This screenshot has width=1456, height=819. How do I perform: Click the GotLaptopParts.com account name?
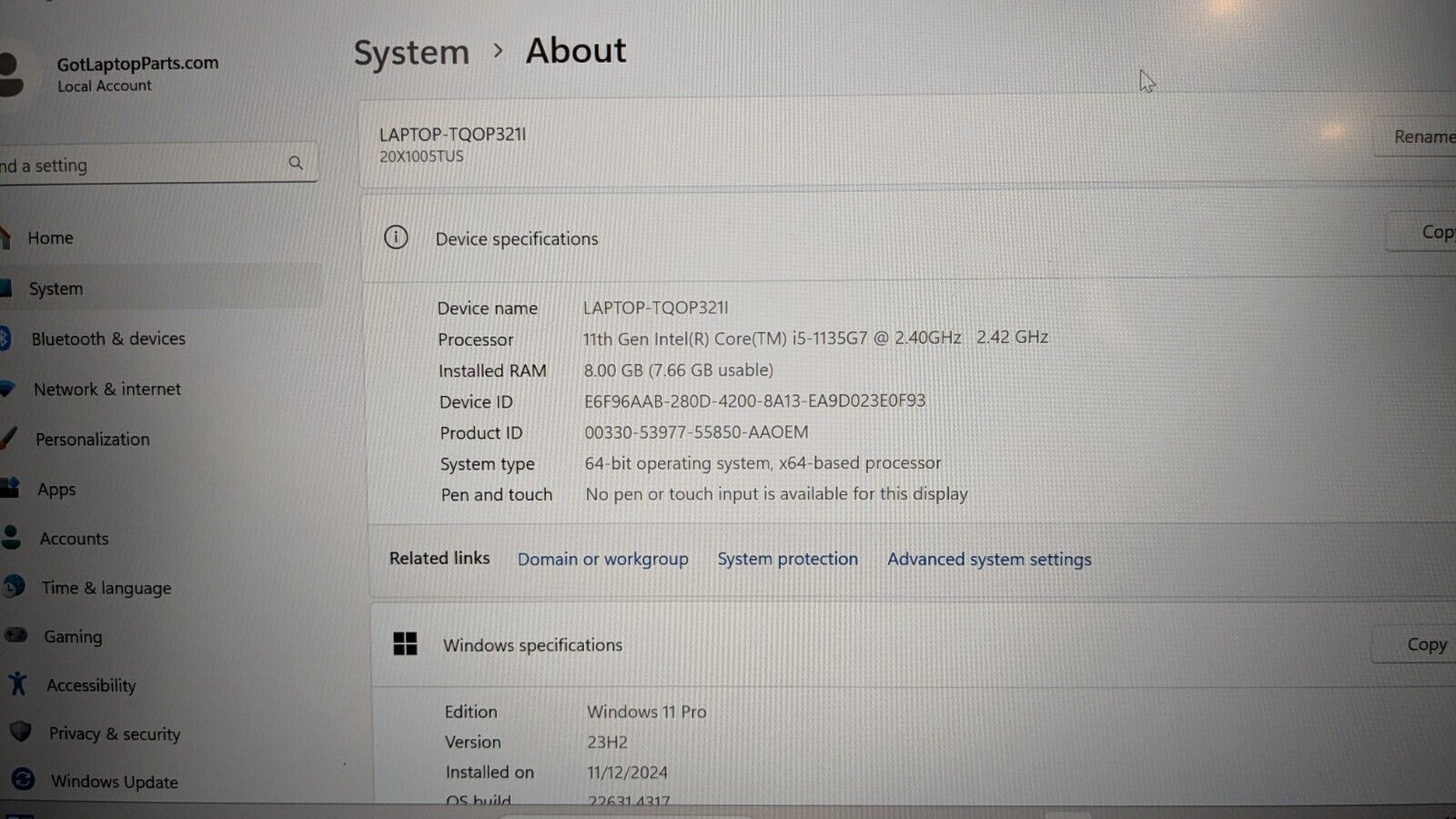tap(137, 63)
